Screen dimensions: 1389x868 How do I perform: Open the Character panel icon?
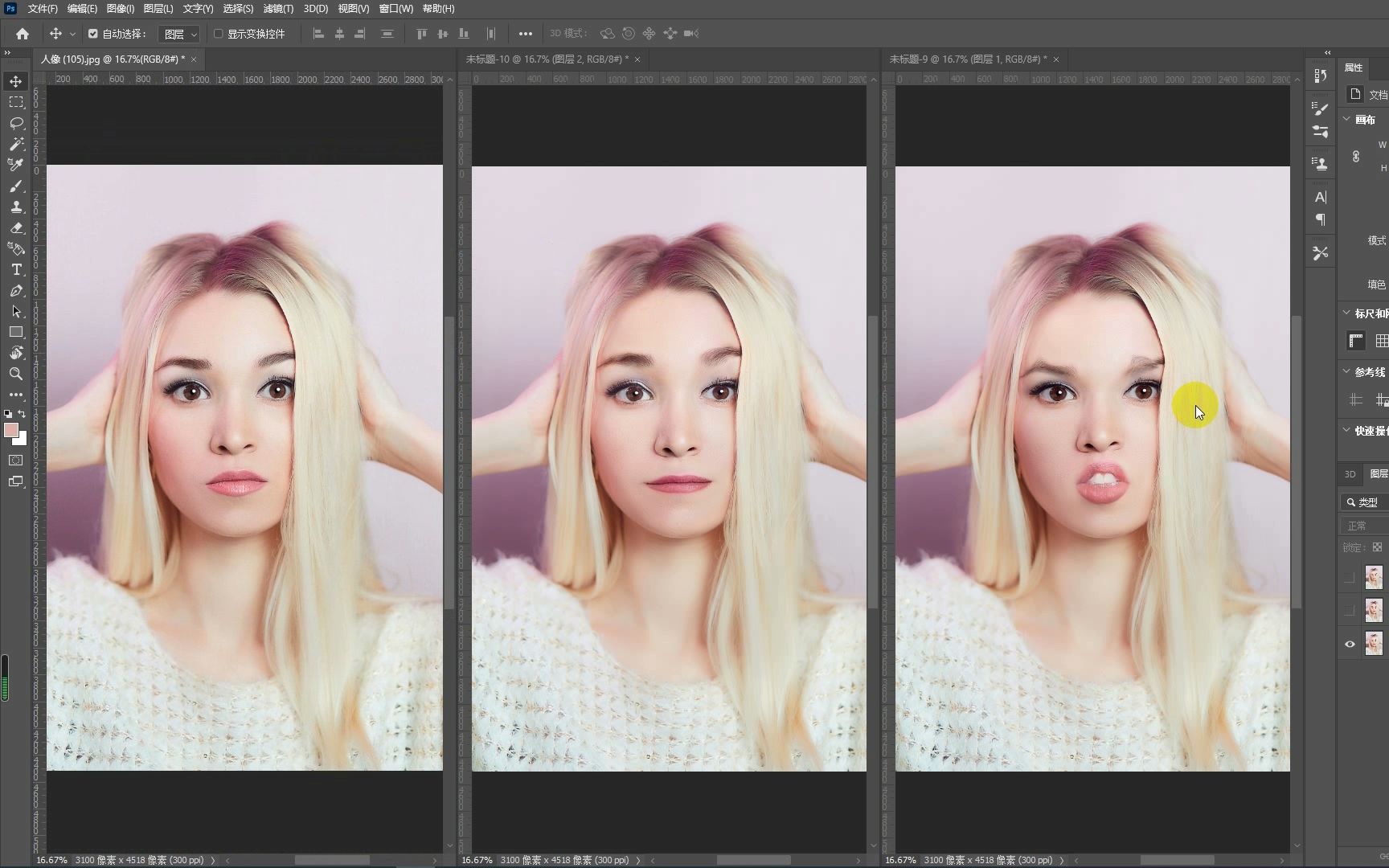coord(1320,197)
